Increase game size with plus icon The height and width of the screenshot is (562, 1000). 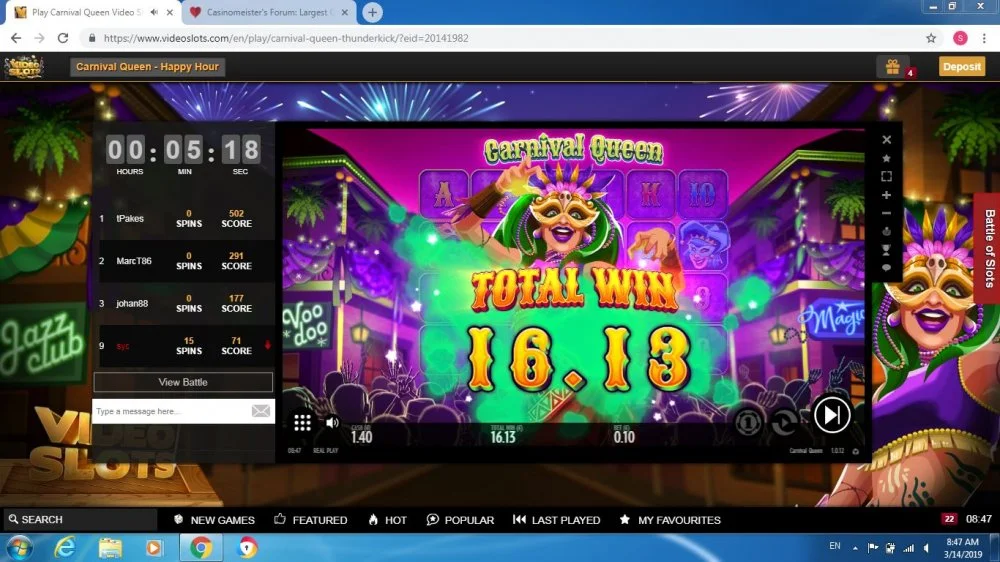coord(886,195)
